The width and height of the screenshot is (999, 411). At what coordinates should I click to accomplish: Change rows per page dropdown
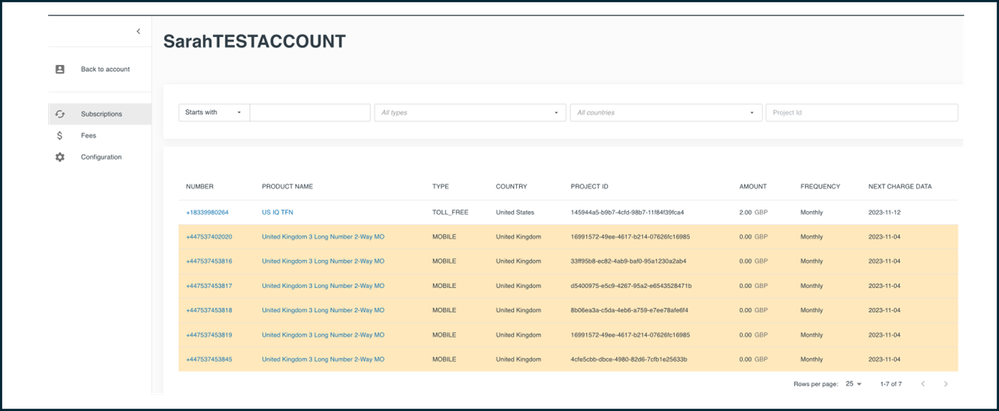point(853,384)
